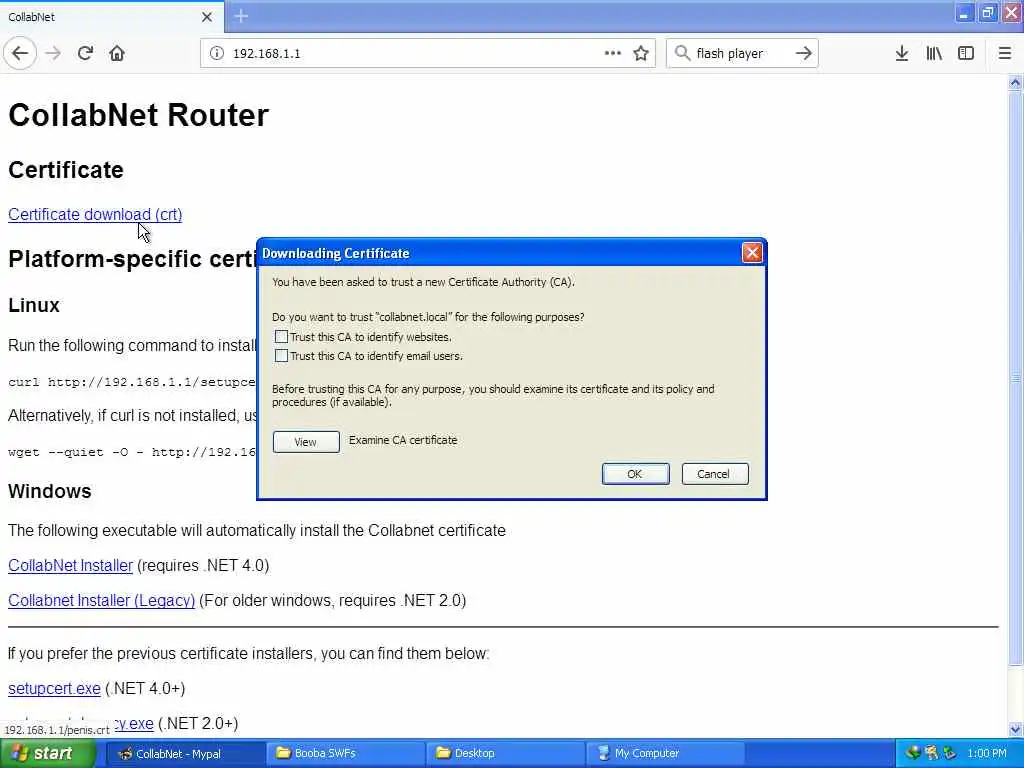
Task: Click the 1:00 PM system clock
Action: point(987,754)
